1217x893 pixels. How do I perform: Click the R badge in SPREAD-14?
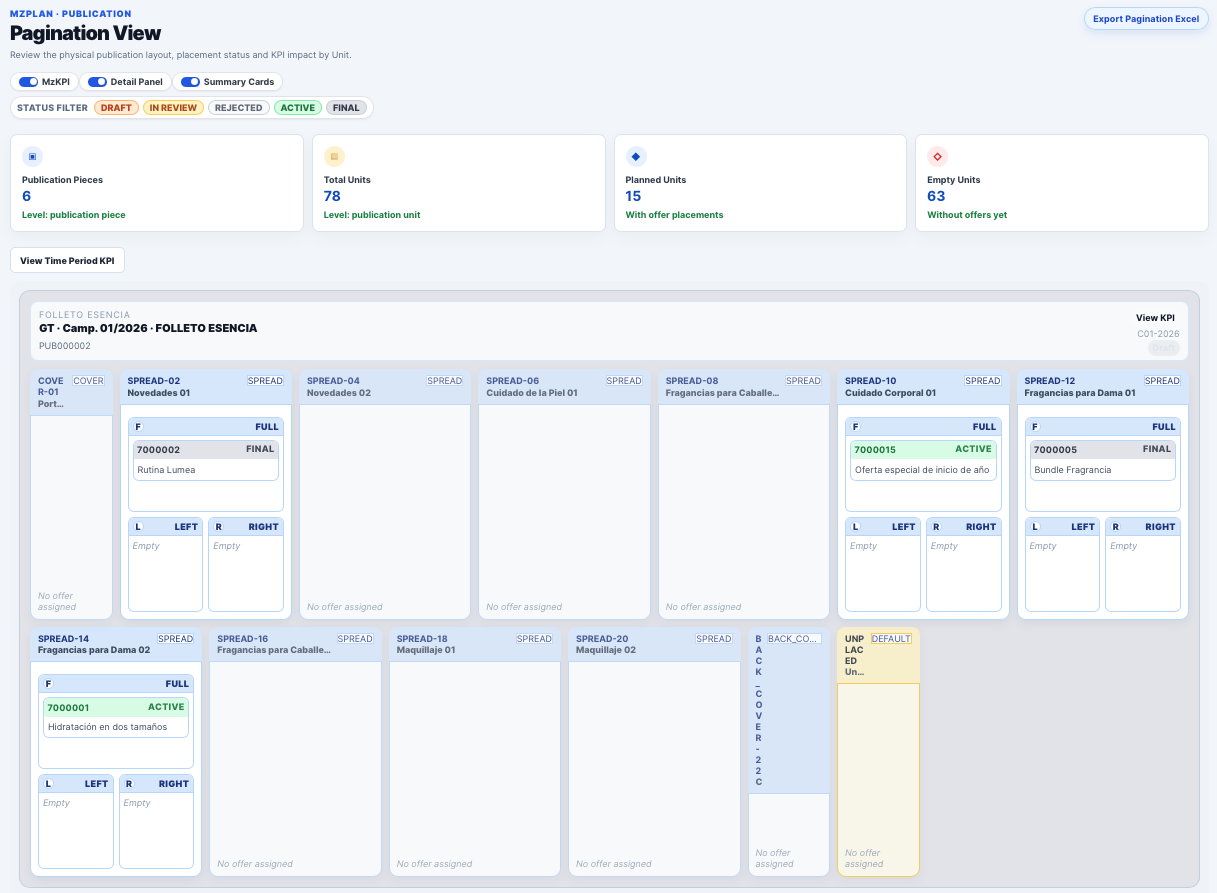[129, 784]
